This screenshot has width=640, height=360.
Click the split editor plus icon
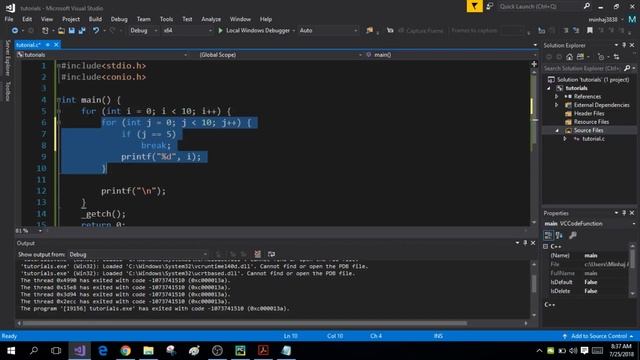pos(534,64)
